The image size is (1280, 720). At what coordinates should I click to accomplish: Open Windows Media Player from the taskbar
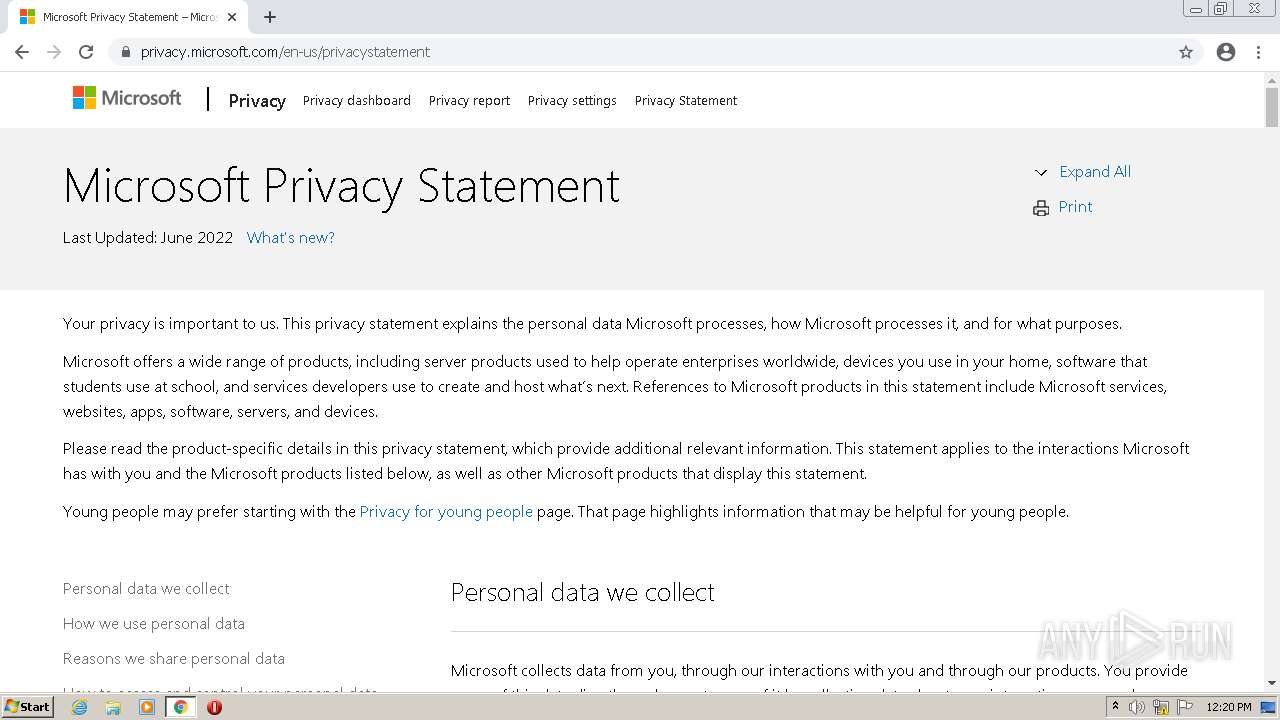pos(147,707)
